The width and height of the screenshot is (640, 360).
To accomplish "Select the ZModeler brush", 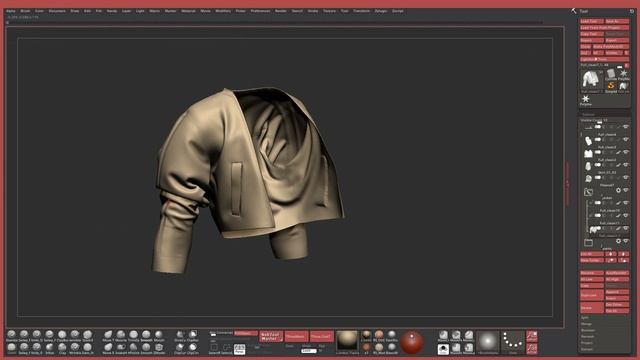I will tap(159, 348).
